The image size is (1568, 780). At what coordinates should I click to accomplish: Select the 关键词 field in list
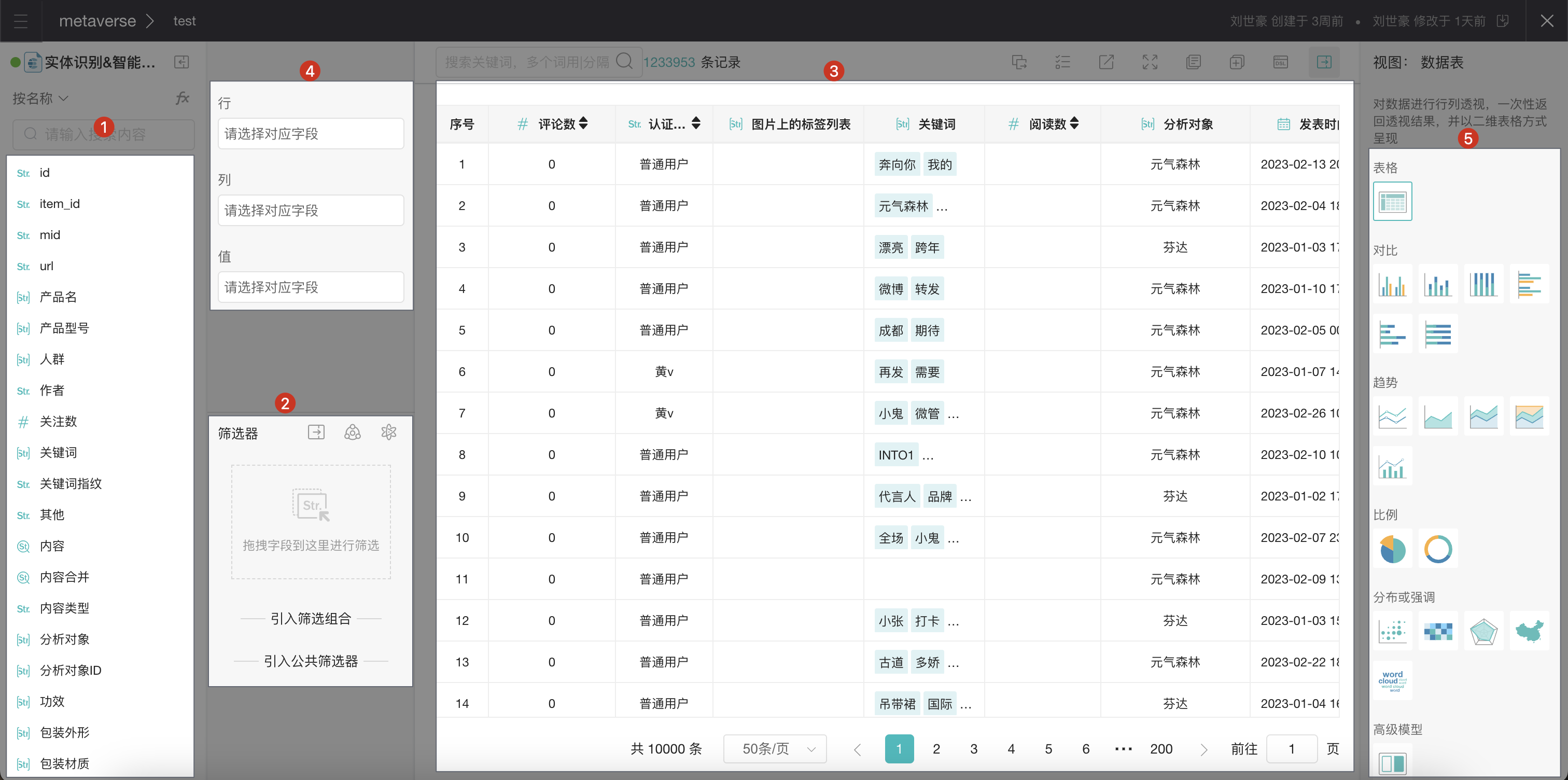[x=101, y=452]
